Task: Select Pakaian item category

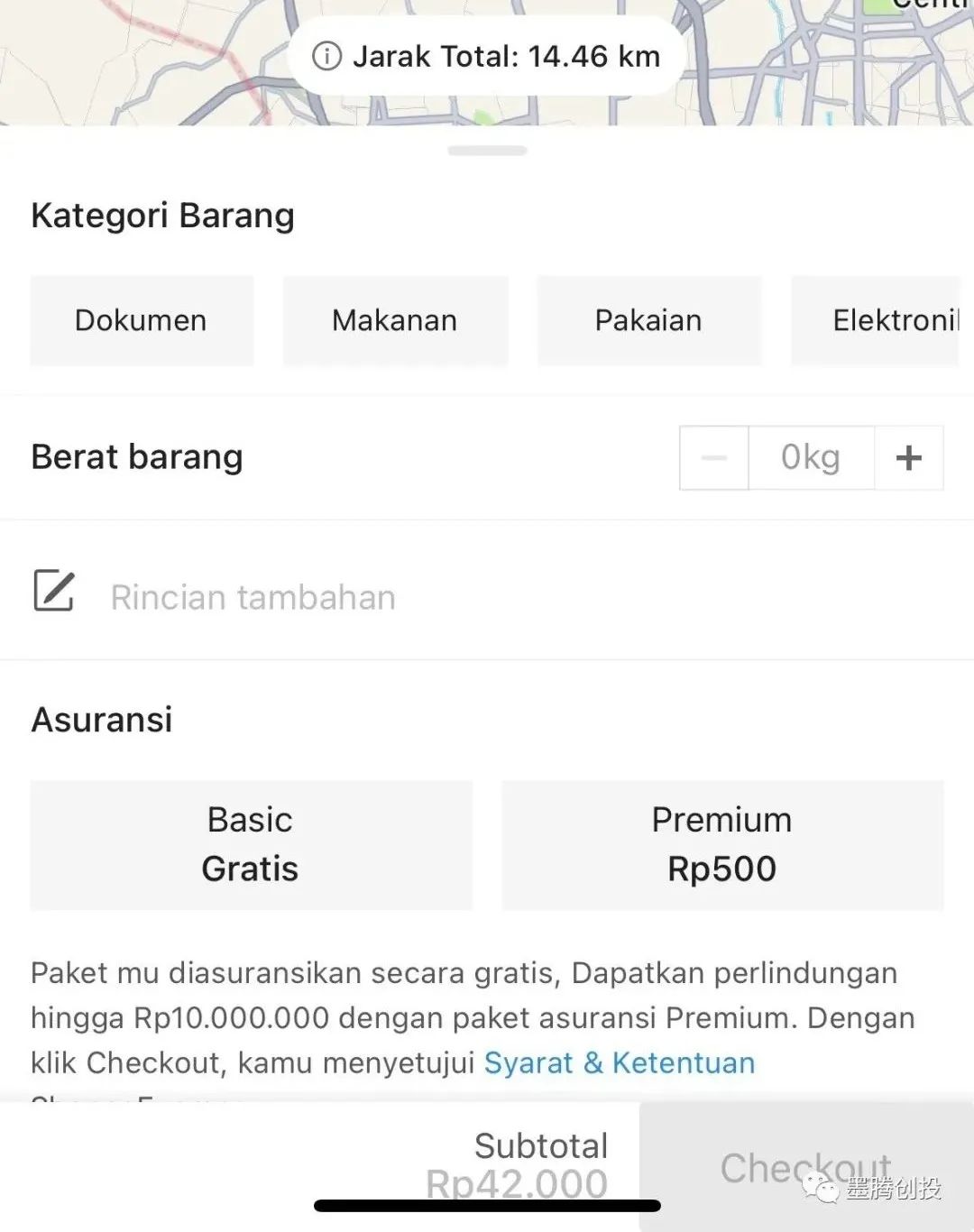Action: point(648,320)
